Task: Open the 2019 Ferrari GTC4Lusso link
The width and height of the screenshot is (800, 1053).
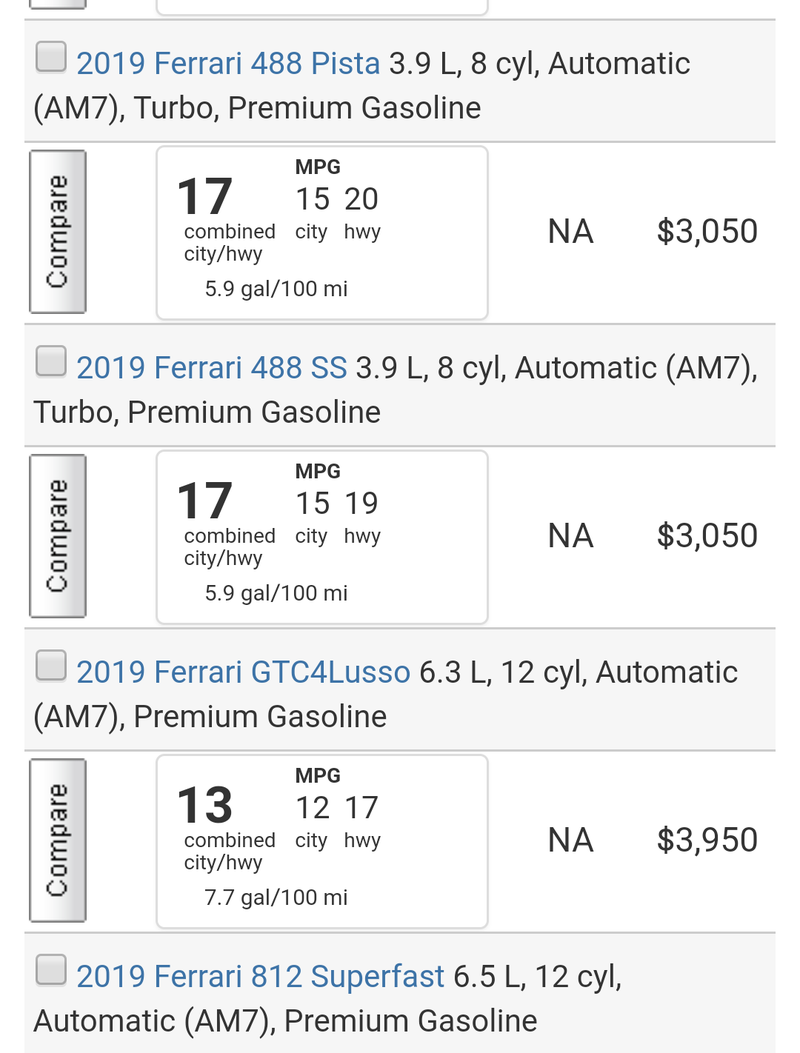Action: 243,672
